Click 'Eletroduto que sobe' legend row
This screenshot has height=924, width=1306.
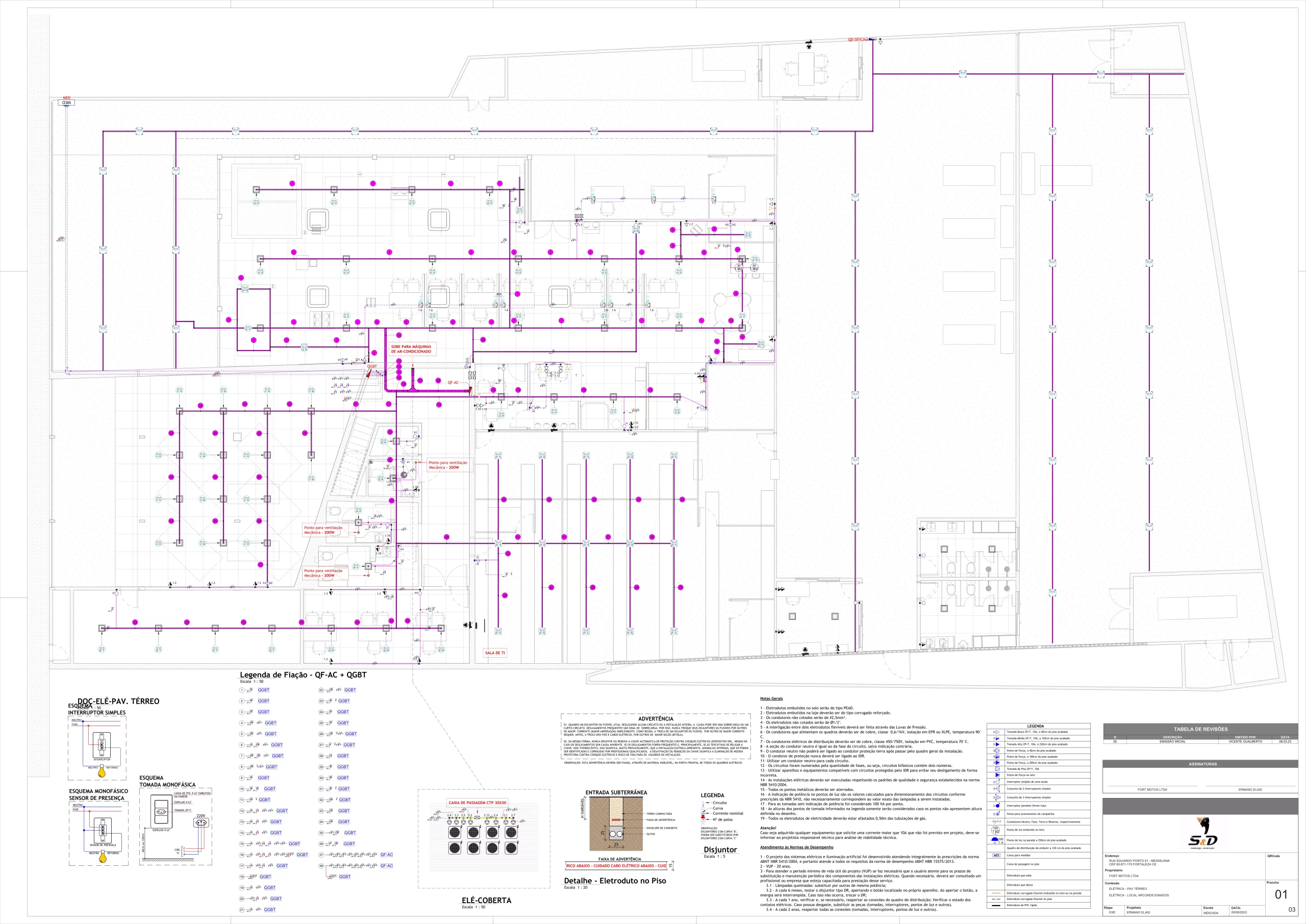[x=1040, y=875]
